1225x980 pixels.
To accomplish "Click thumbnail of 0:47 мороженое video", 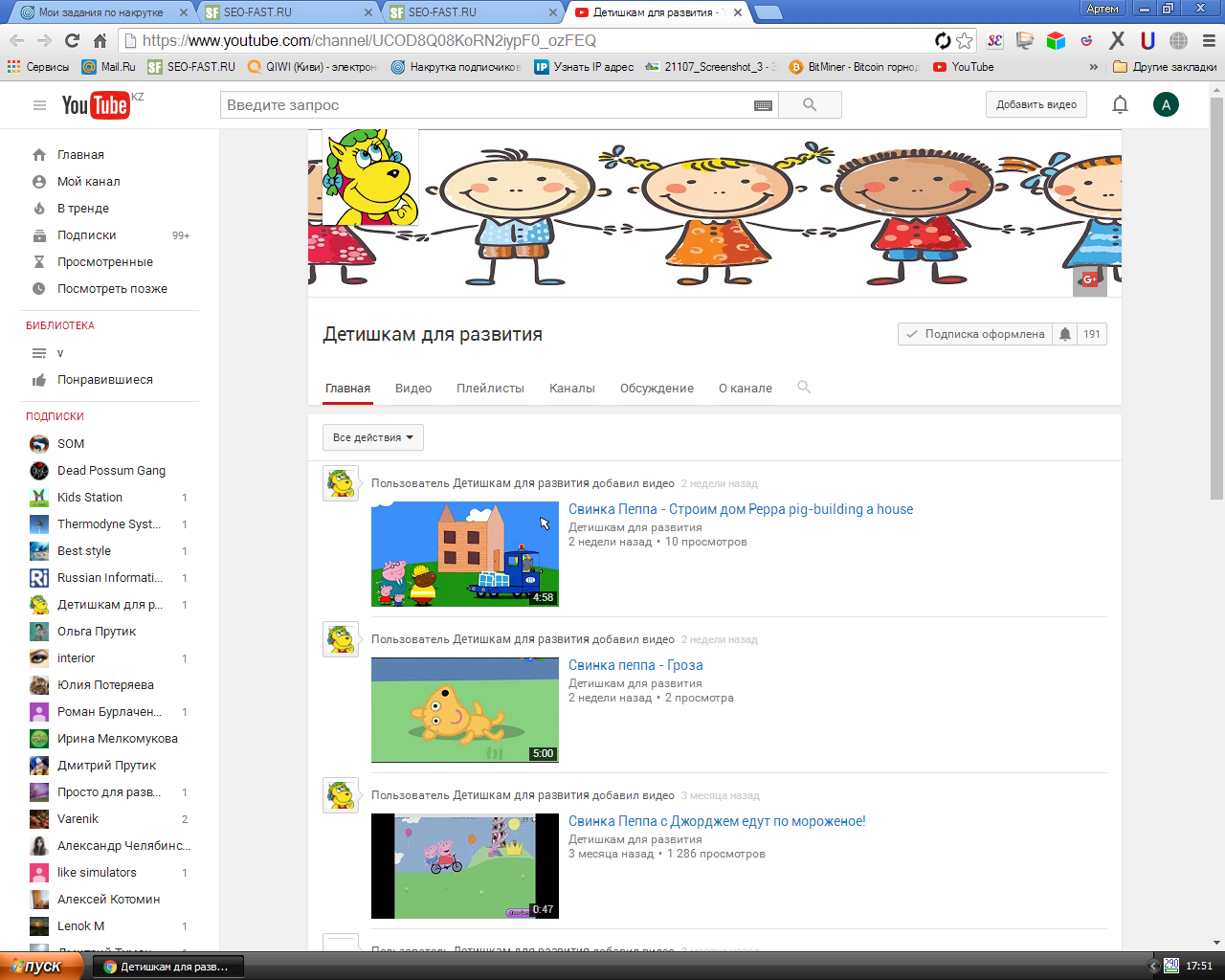I will (465, 866).
